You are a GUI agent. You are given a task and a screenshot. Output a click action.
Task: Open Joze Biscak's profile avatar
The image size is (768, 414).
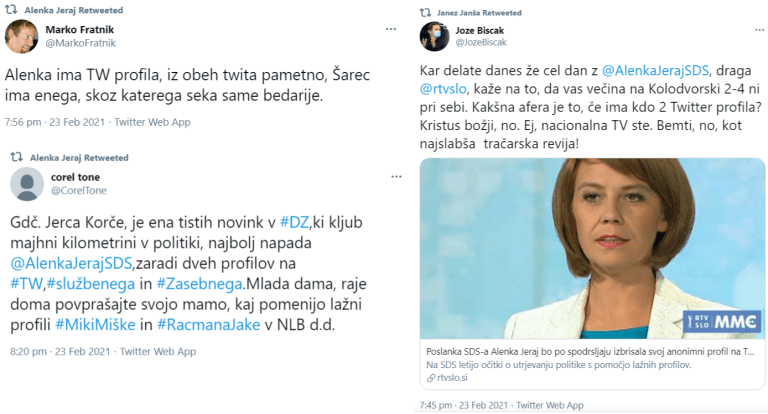coord(433,37)
